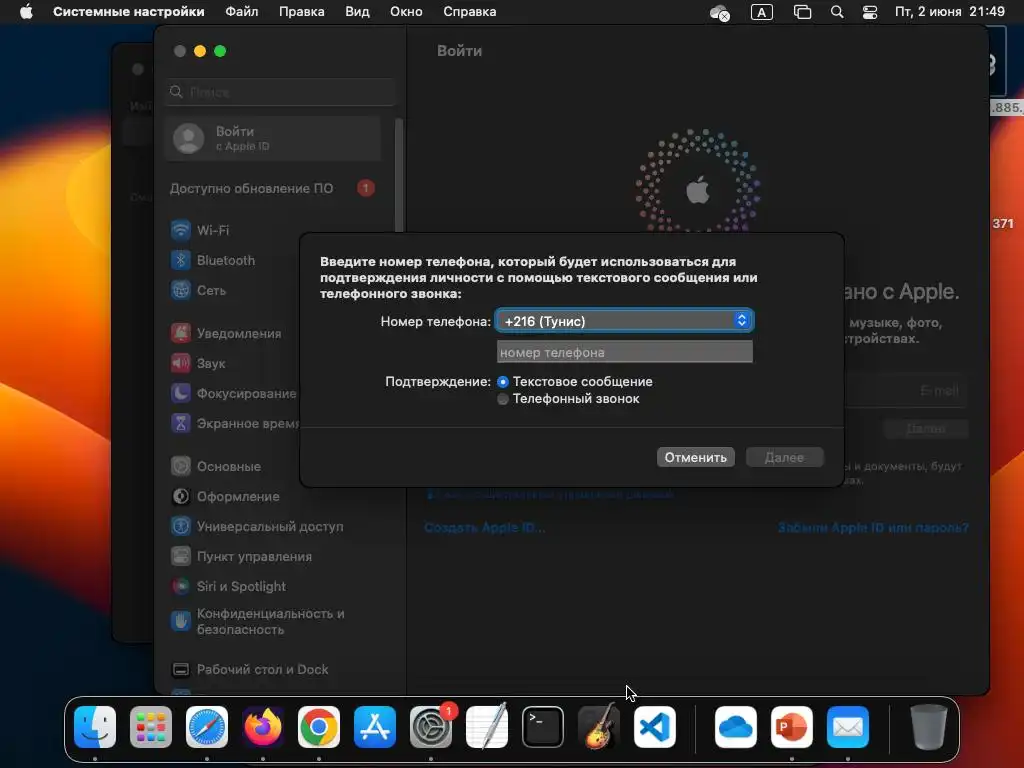The image size is (1024, 768).
Task: Click the yellow minimize window button
Action: (x=200, y=51)
